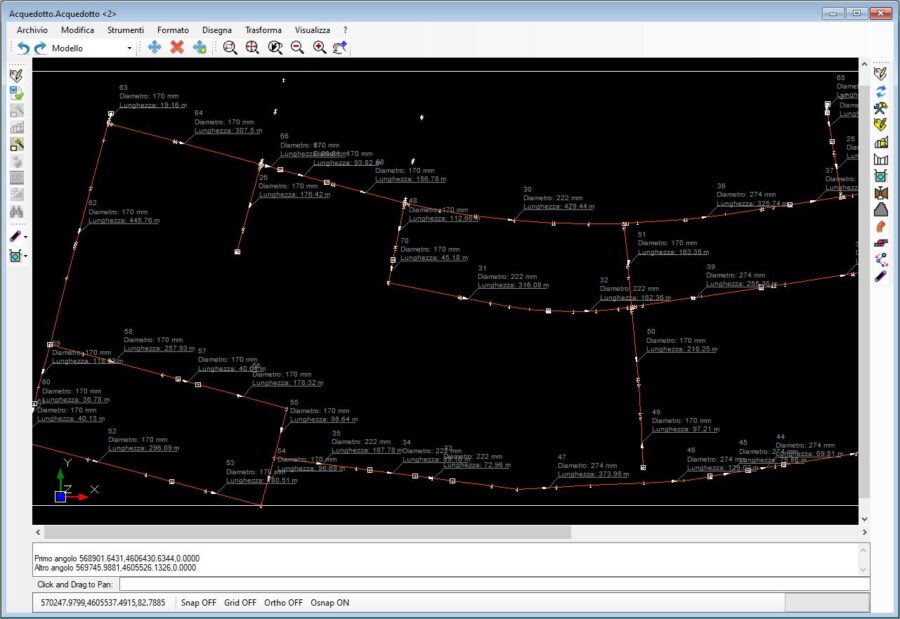
Task: Open the Trasforma menu
Action: [263, 30]
